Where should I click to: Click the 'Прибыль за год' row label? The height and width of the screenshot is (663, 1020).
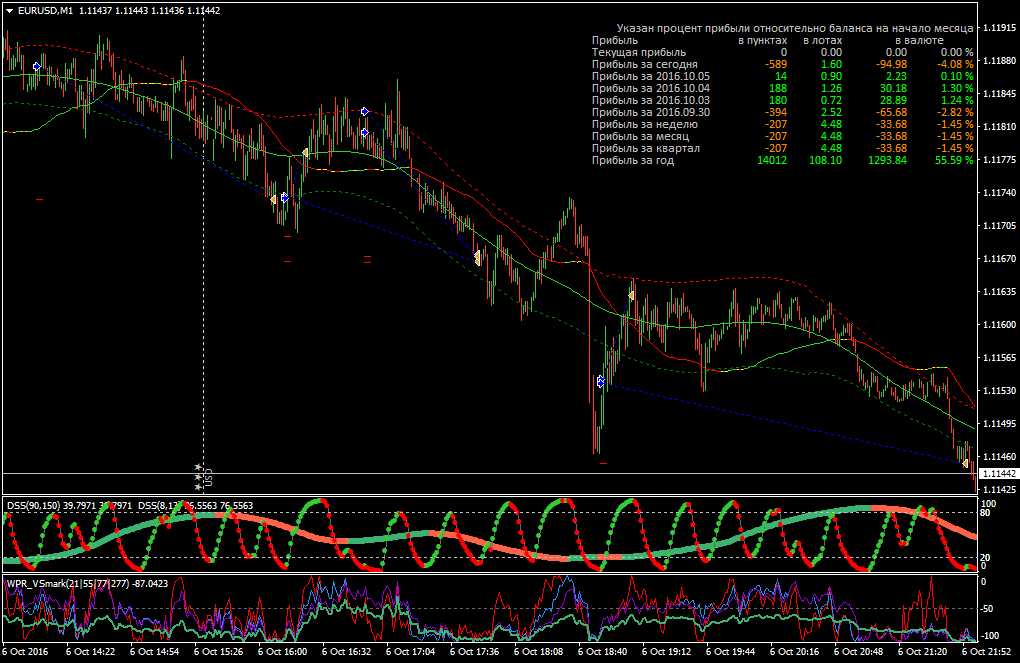(x=633, y=160)
